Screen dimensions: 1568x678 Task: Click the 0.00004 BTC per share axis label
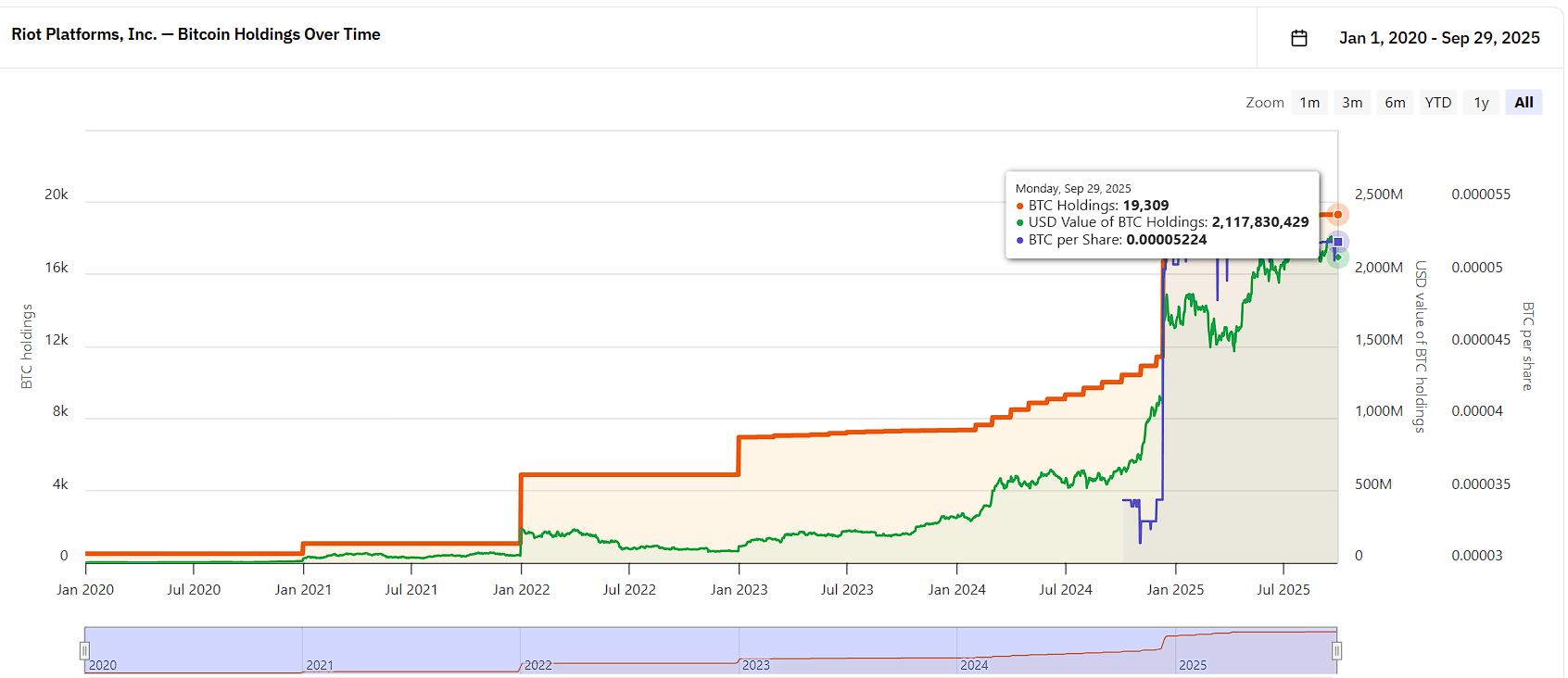[1477, 411]
